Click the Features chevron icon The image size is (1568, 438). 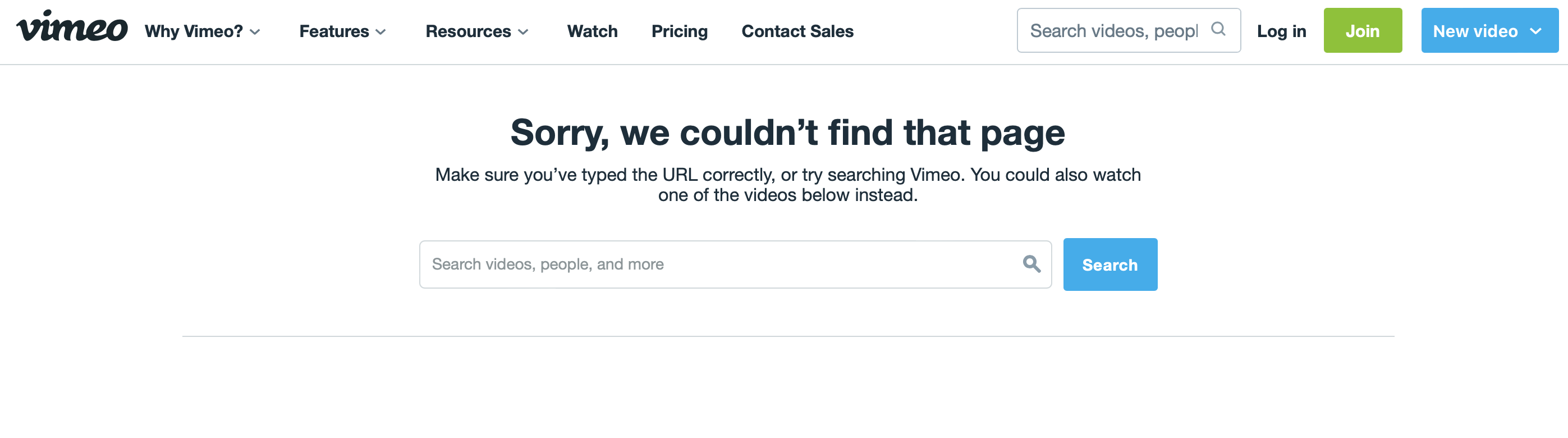pyautogui.click(x=381, y=32)
